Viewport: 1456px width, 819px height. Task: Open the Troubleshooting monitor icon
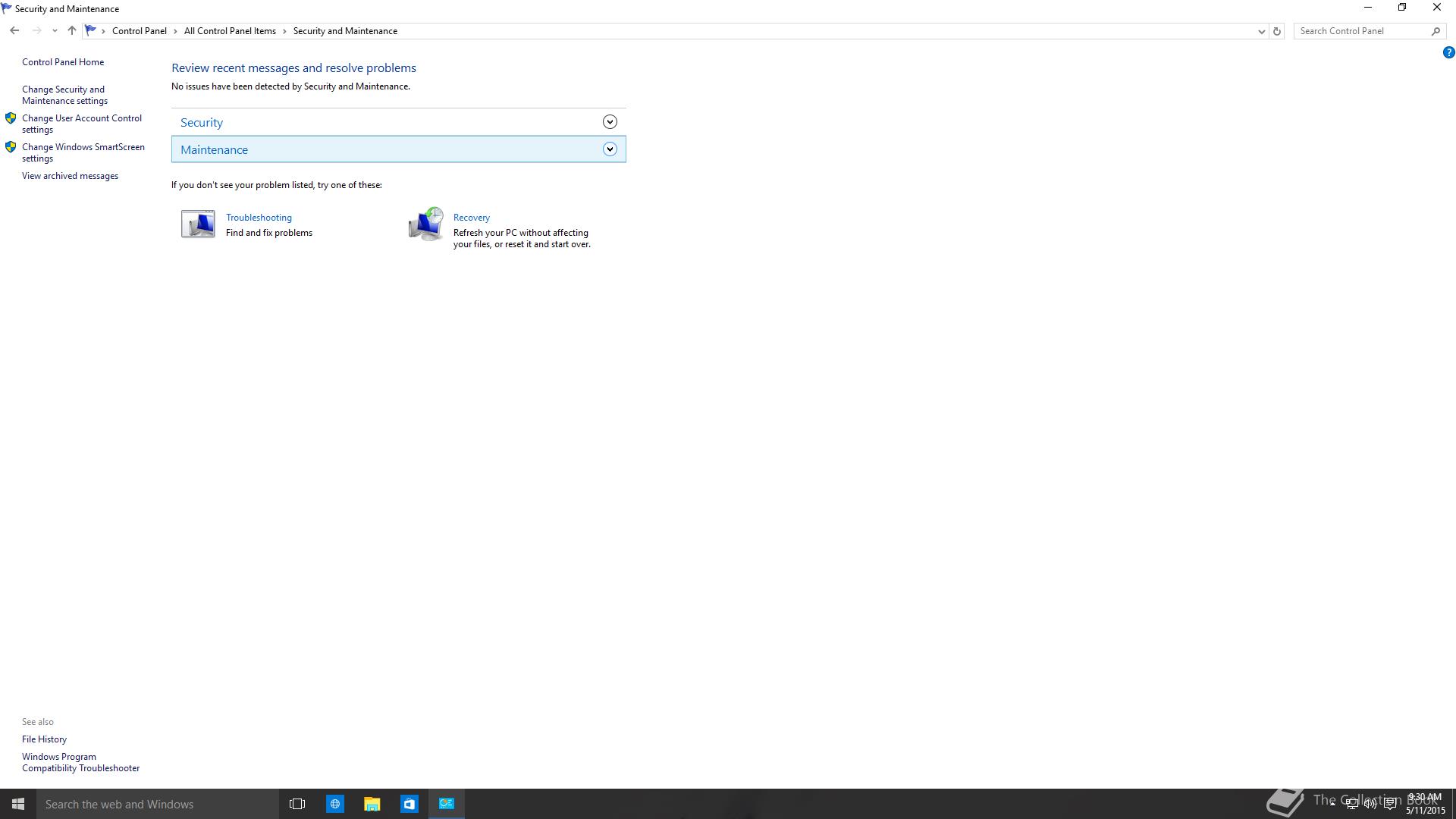point(198,224)
